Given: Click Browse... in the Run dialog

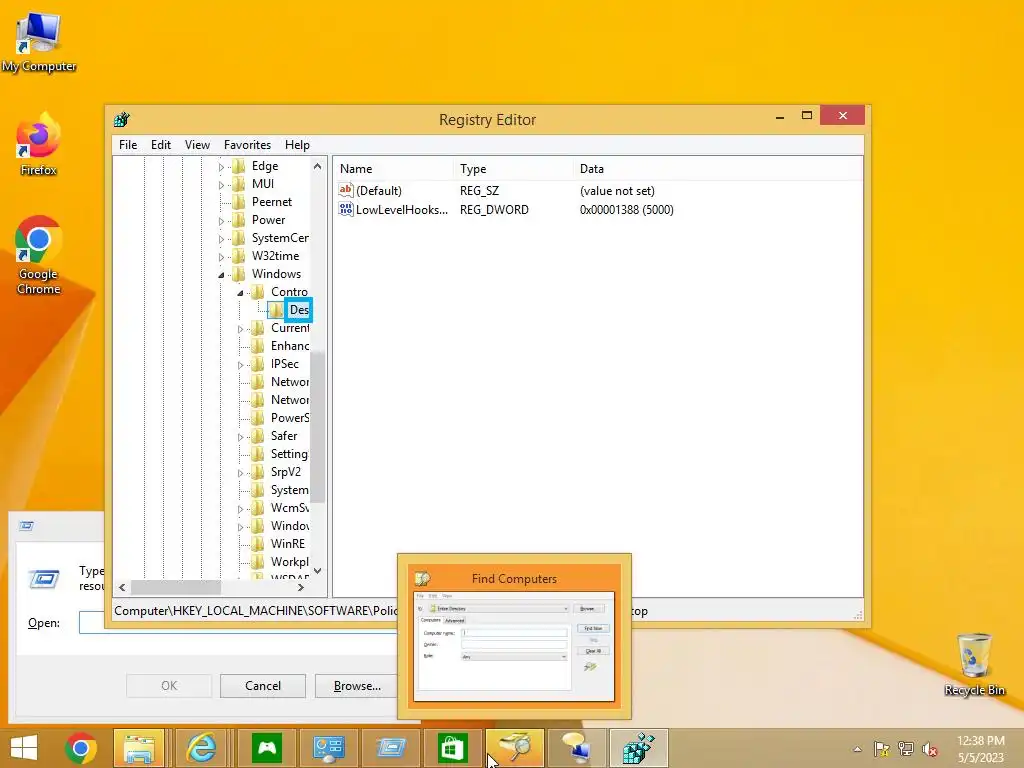Looking at the screenshot, I should click(x=356, y=686).
